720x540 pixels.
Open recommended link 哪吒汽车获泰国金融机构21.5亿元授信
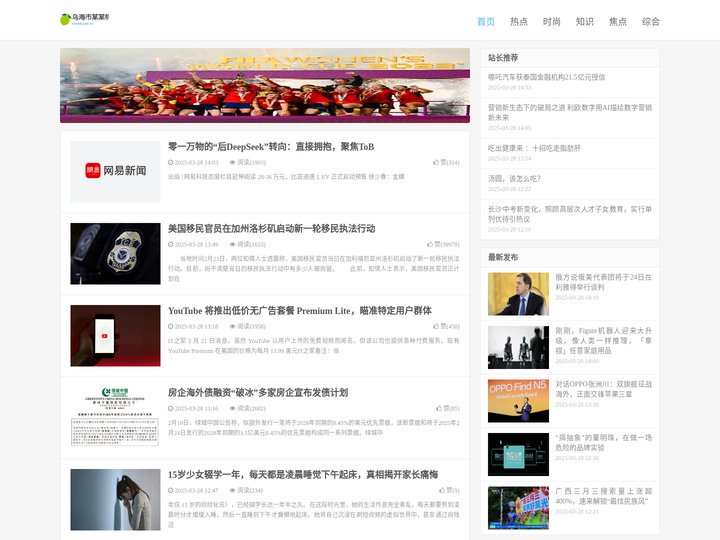pyautogui.click(x=546, y=77)
